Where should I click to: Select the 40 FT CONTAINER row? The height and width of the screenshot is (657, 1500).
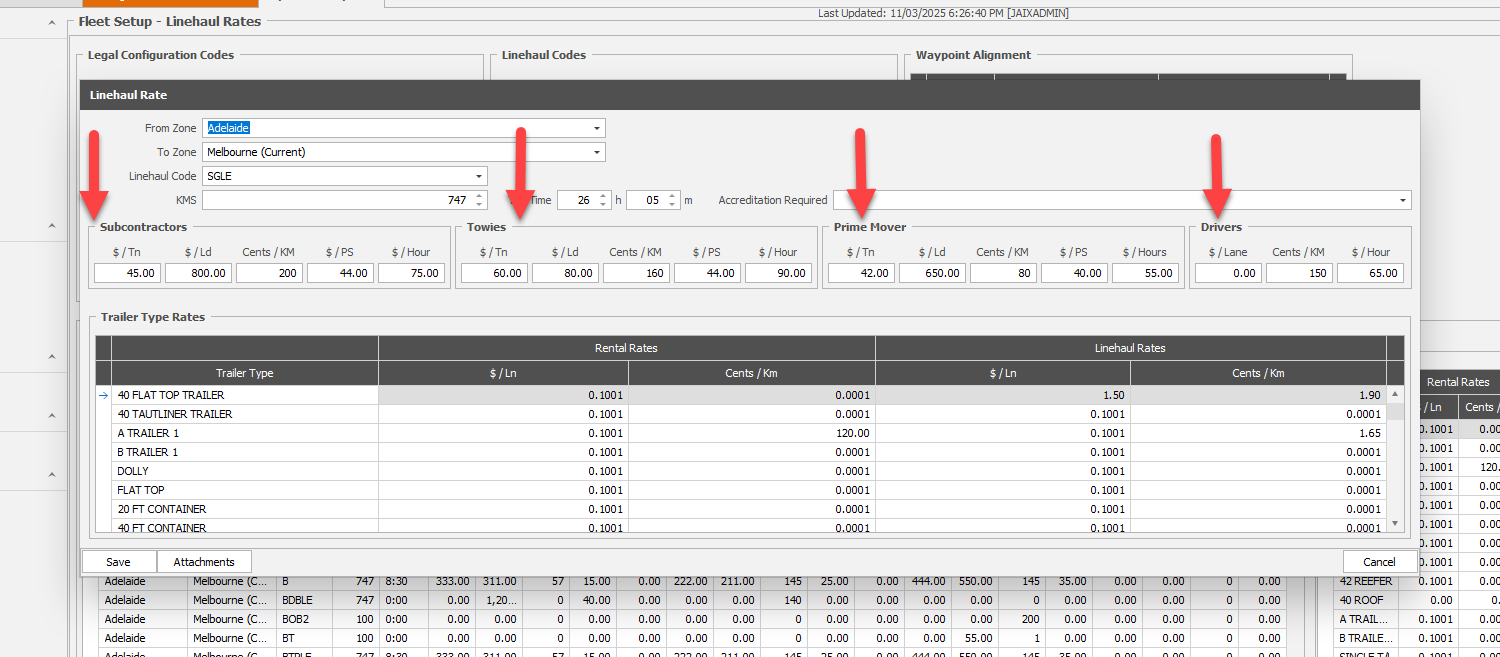tap(741, 527)
